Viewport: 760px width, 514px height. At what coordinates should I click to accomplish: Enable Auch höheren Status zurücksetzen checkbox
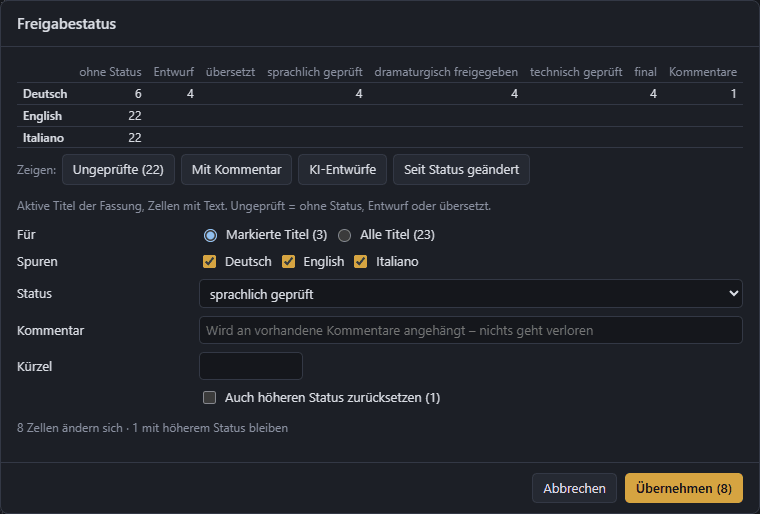coord(209,398)
